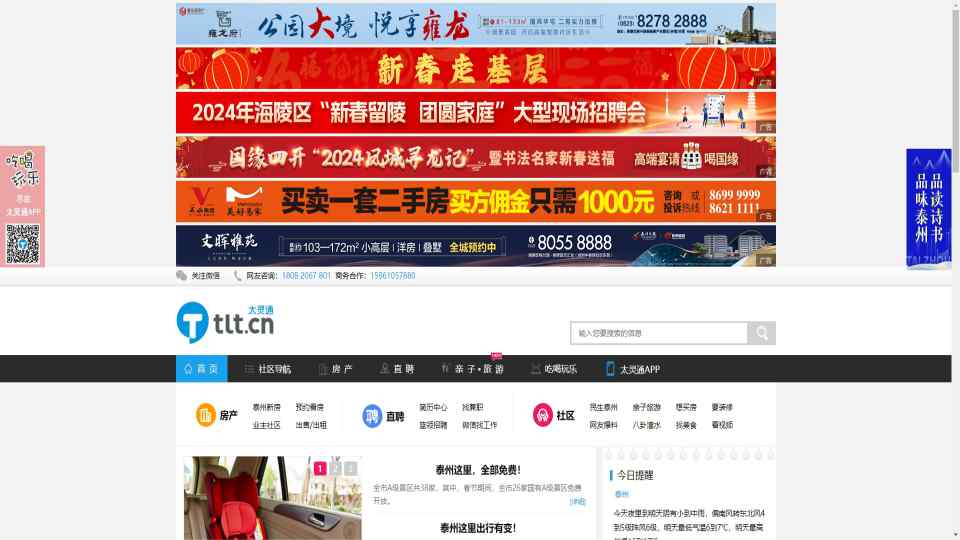The height and width of the screenshot is (540, 960).
Task: Switch the carousel to slide 1
Action: point(320,468)
